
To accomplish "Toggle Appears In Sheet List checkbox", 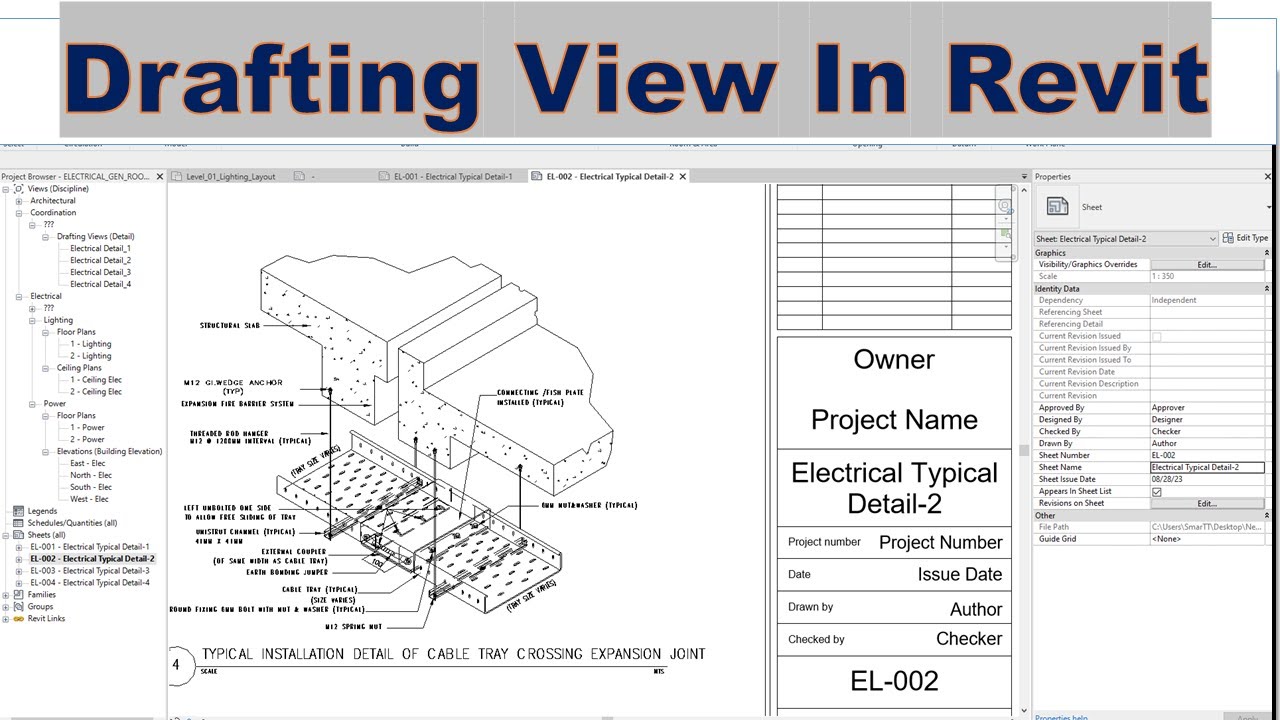I will click(x=1157, y=492).
